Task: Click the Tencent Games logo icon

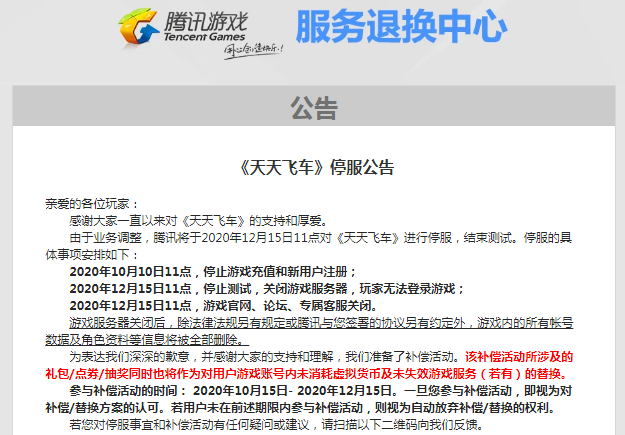Action: (138, 26)
